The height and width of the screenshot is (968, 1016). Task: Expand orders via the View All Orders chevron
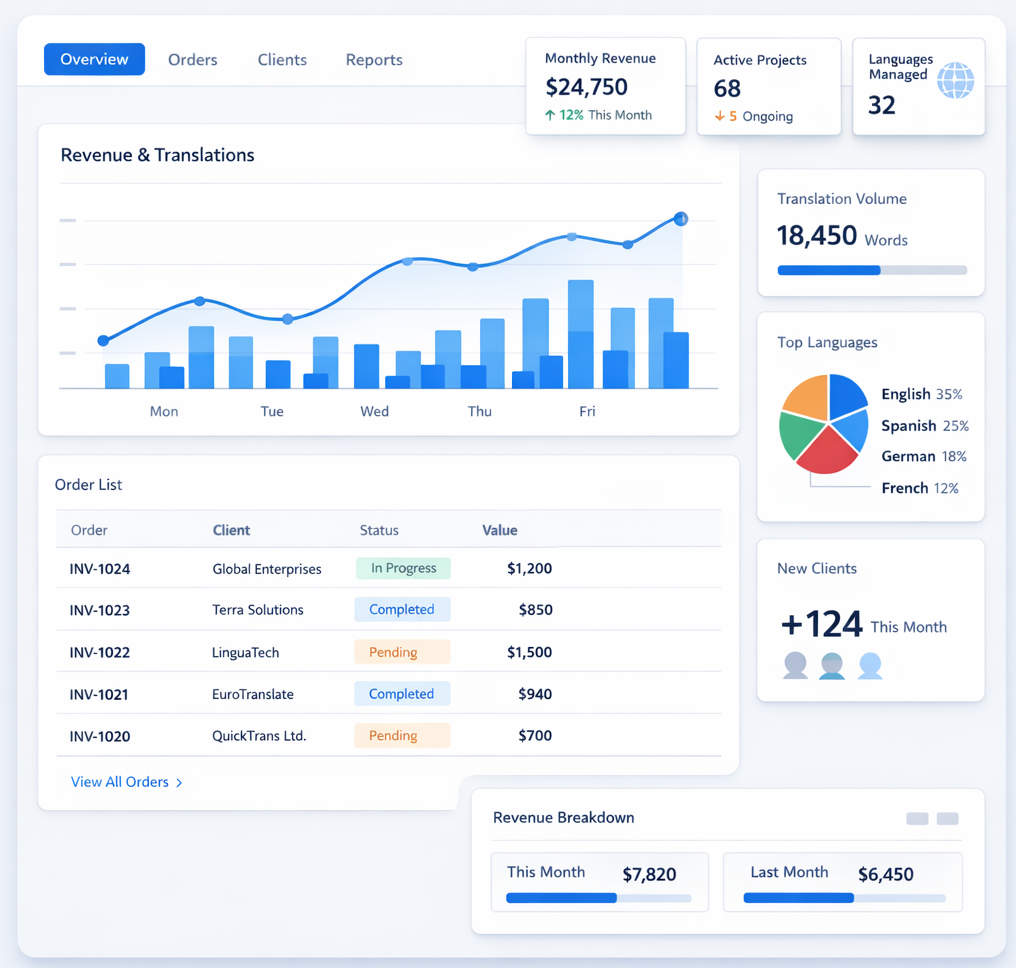click(179, 783)
